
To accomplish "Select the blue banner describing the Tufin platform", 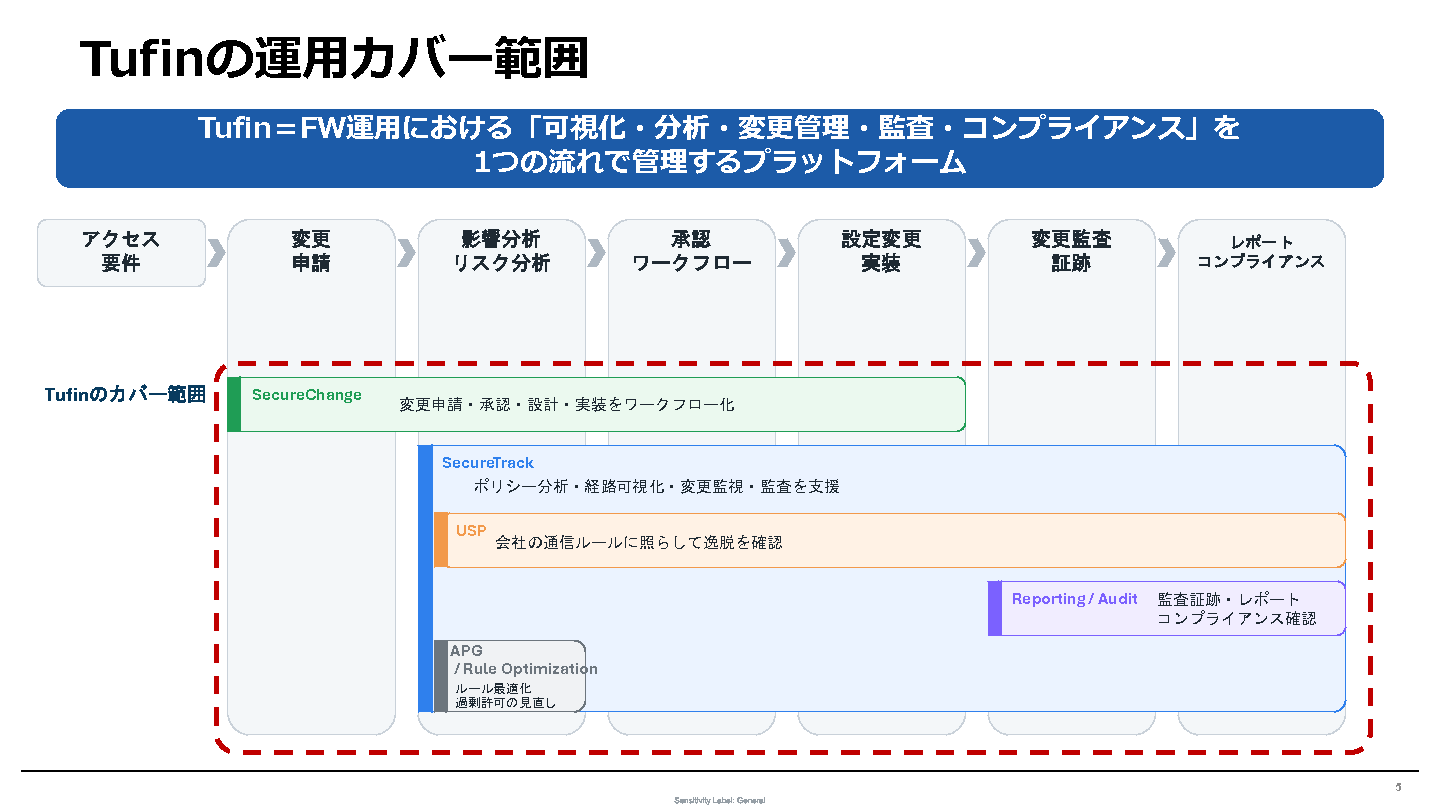I will (720, 148).
